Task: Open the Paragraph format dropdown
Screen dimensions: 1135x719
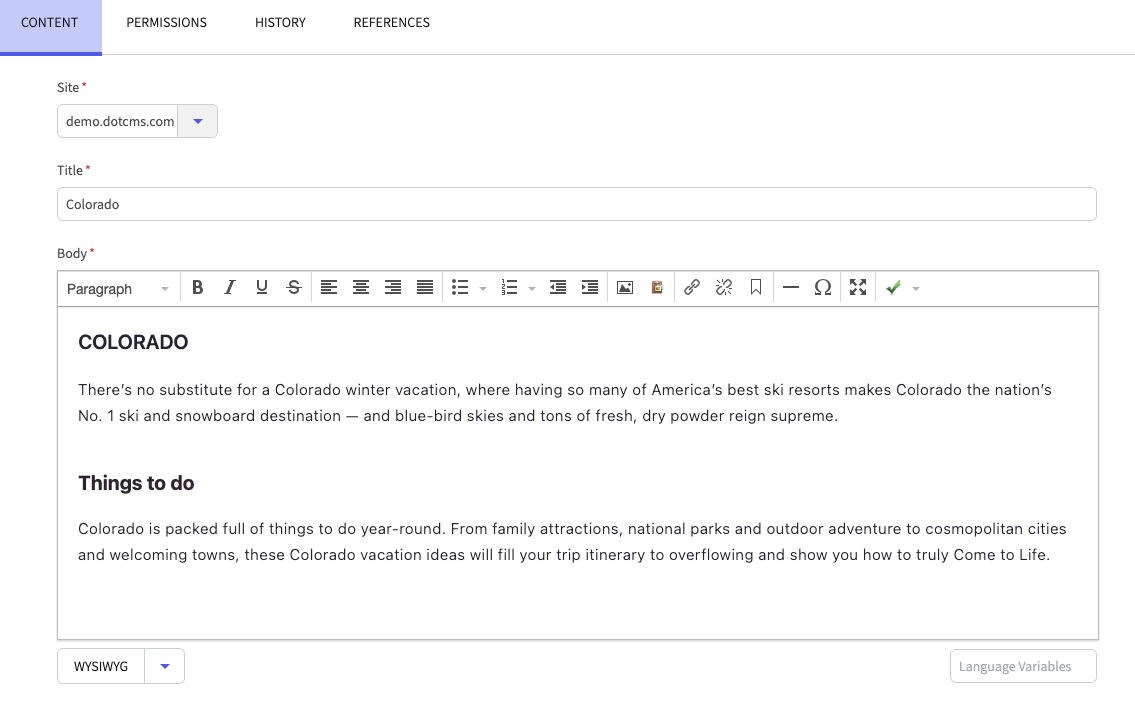Action: [x=118, y=289]
